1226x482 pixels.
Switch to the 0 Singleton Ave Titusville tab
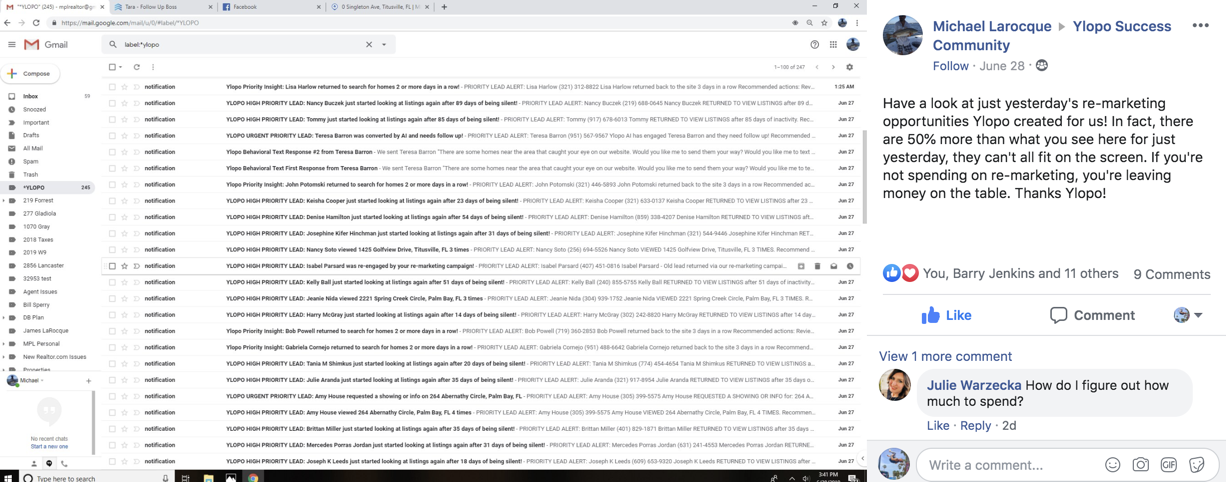point(380,7)
